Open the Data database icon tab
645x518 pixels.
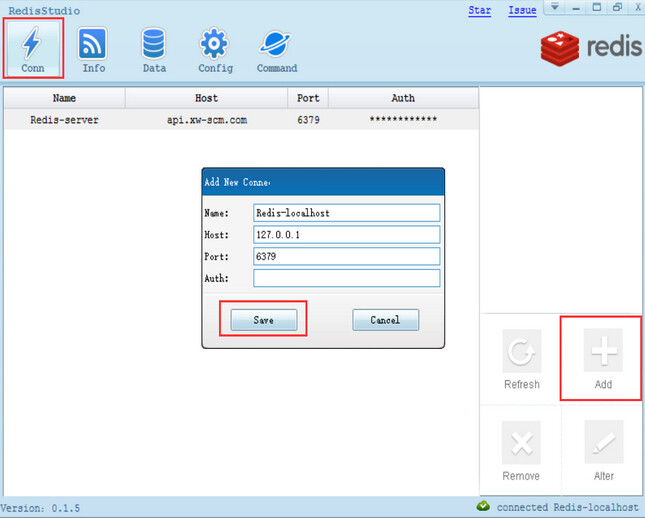154,49
